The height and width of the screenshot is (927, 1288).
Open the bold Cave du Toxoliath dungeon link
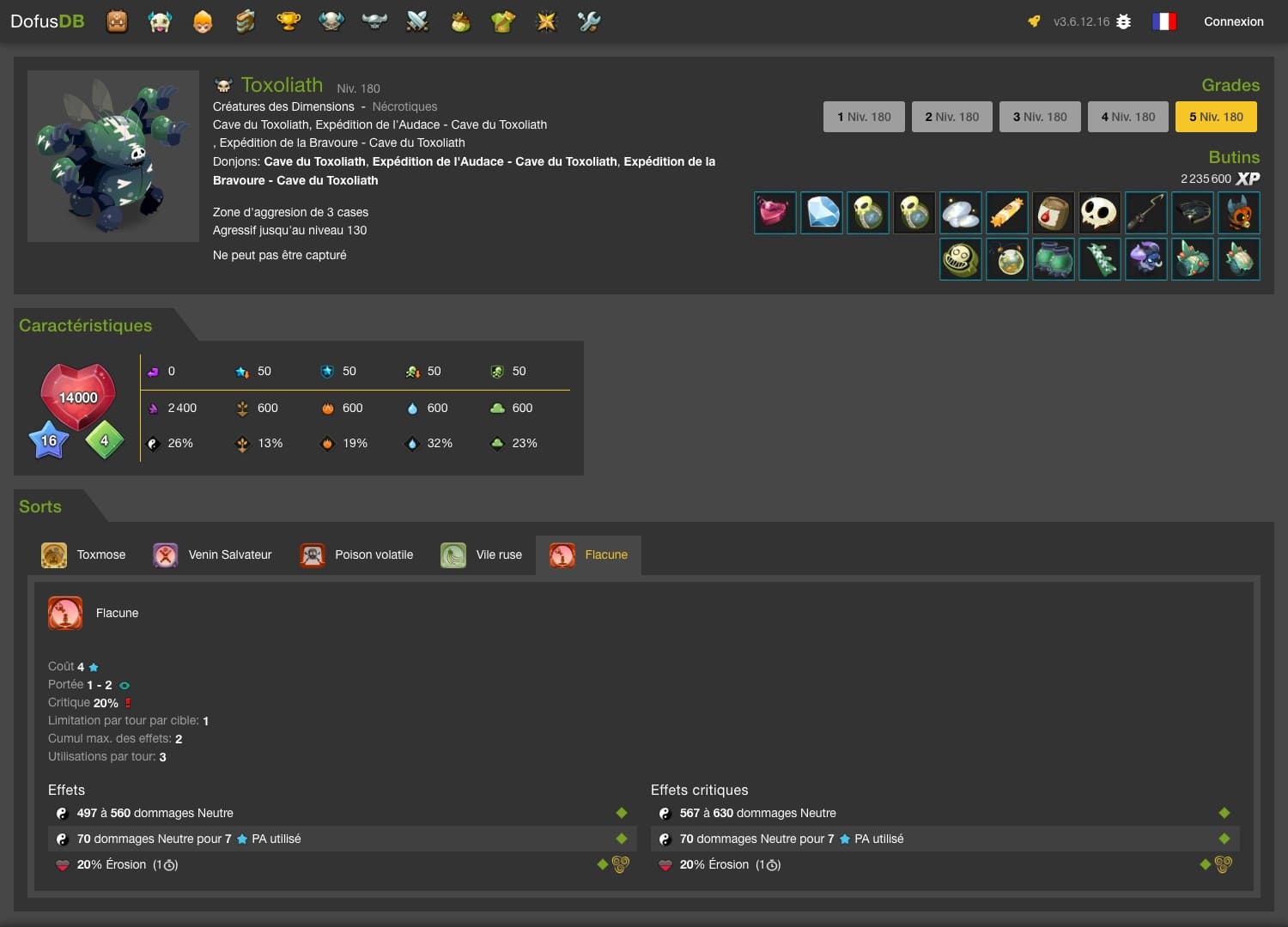[314, 161]
